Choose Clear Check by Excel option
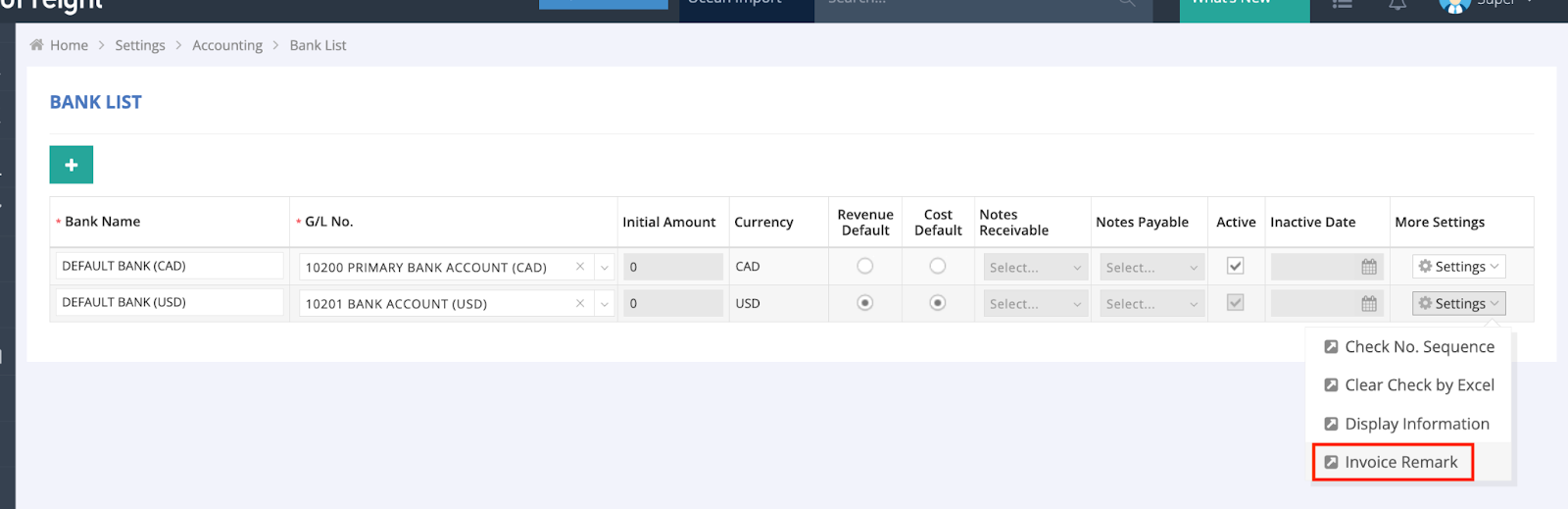Screen dimensions: 1568x509 1418,385
